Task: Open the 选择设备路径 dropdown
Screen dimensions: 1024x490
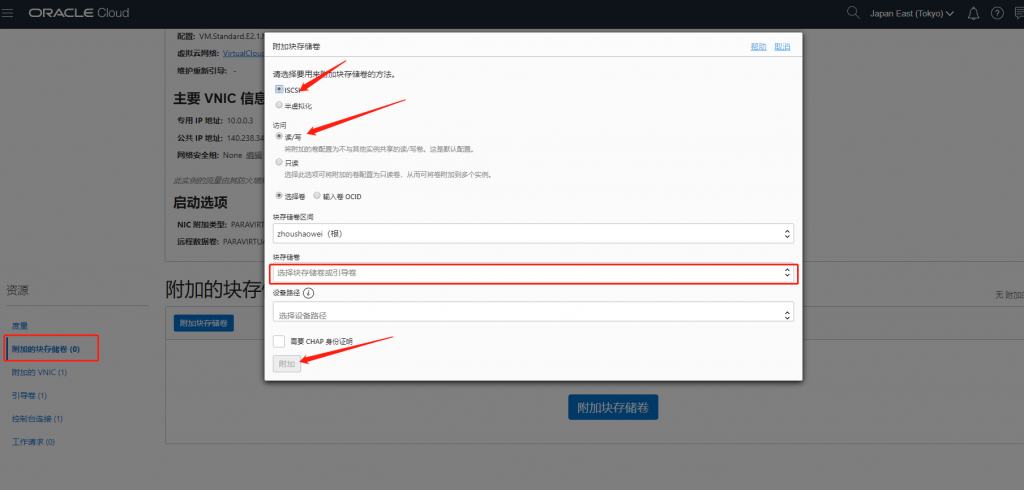Action: pos(534,312)
